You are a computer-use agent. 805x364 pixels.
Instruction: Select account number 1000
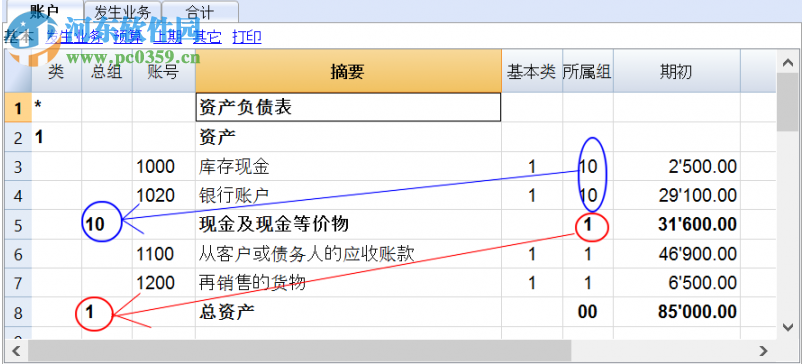pyautogui.click(x=164, y=166)
